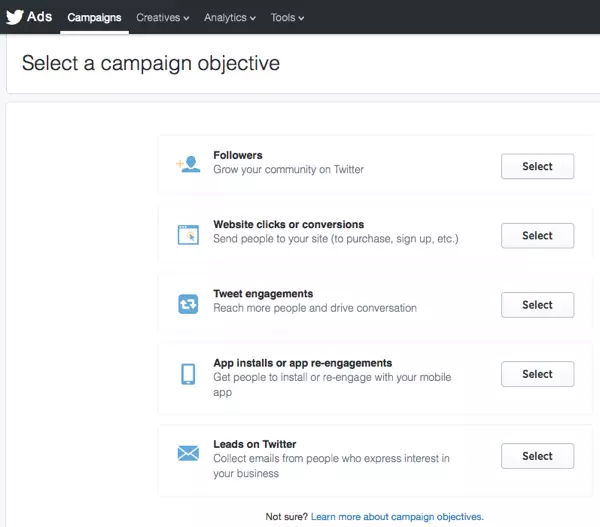Click the app installs phone icon

[x=188, y=374]
